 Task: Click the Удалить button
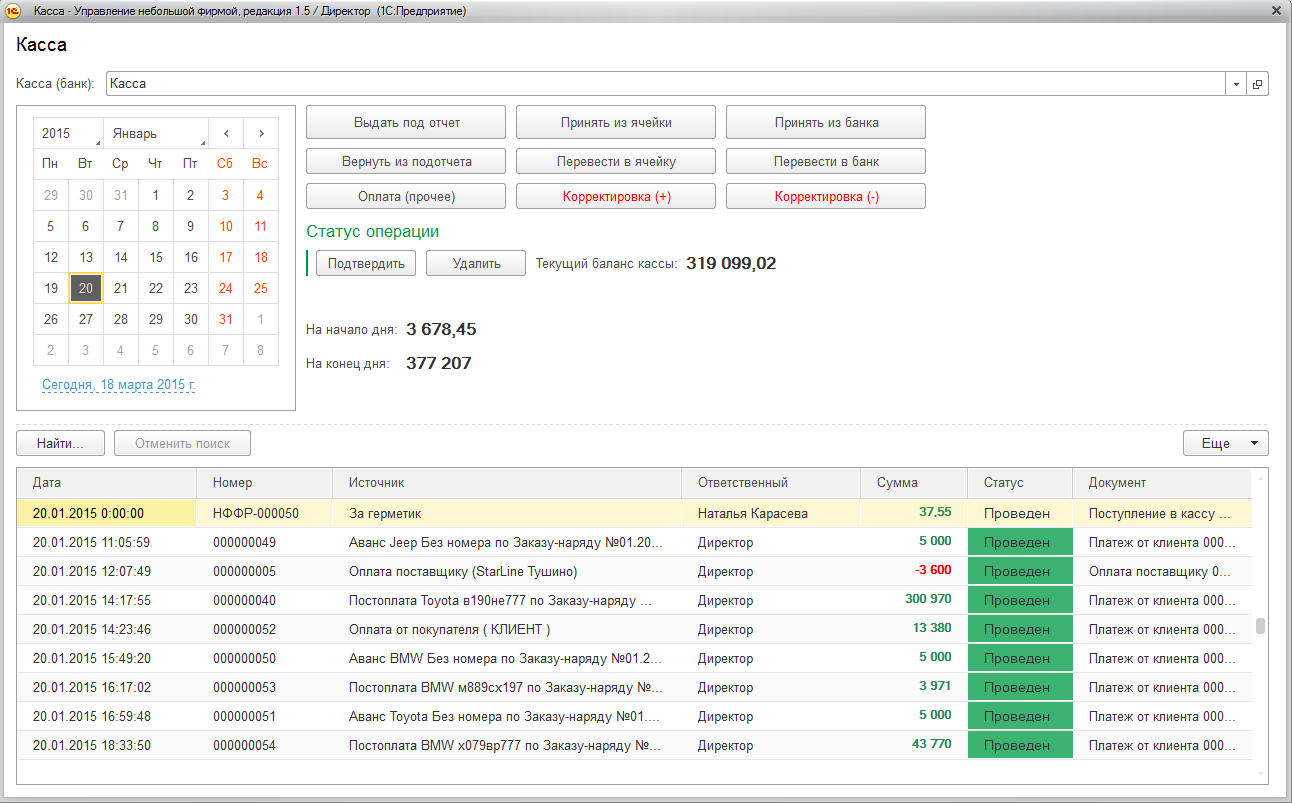pyautogui.click(x=476, y=263)
